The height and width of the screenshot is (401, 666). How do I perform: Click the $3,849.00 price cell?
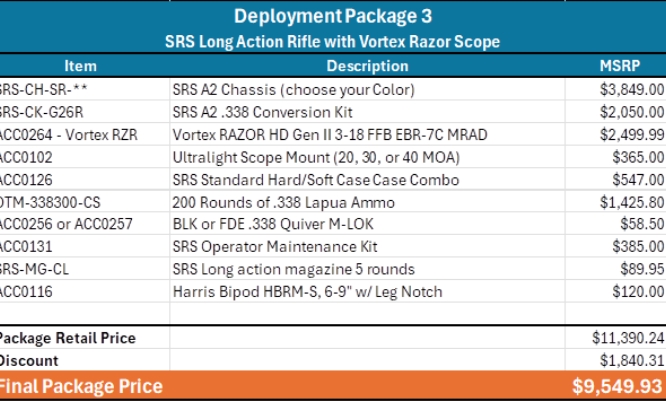pos(629,88)
